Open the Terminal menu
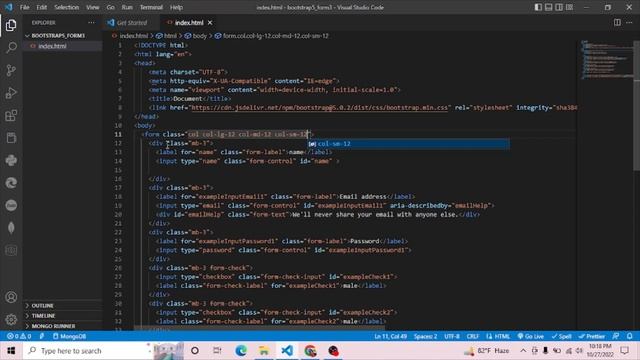This screenshot has width=640, height=360. tap(151, 7)
